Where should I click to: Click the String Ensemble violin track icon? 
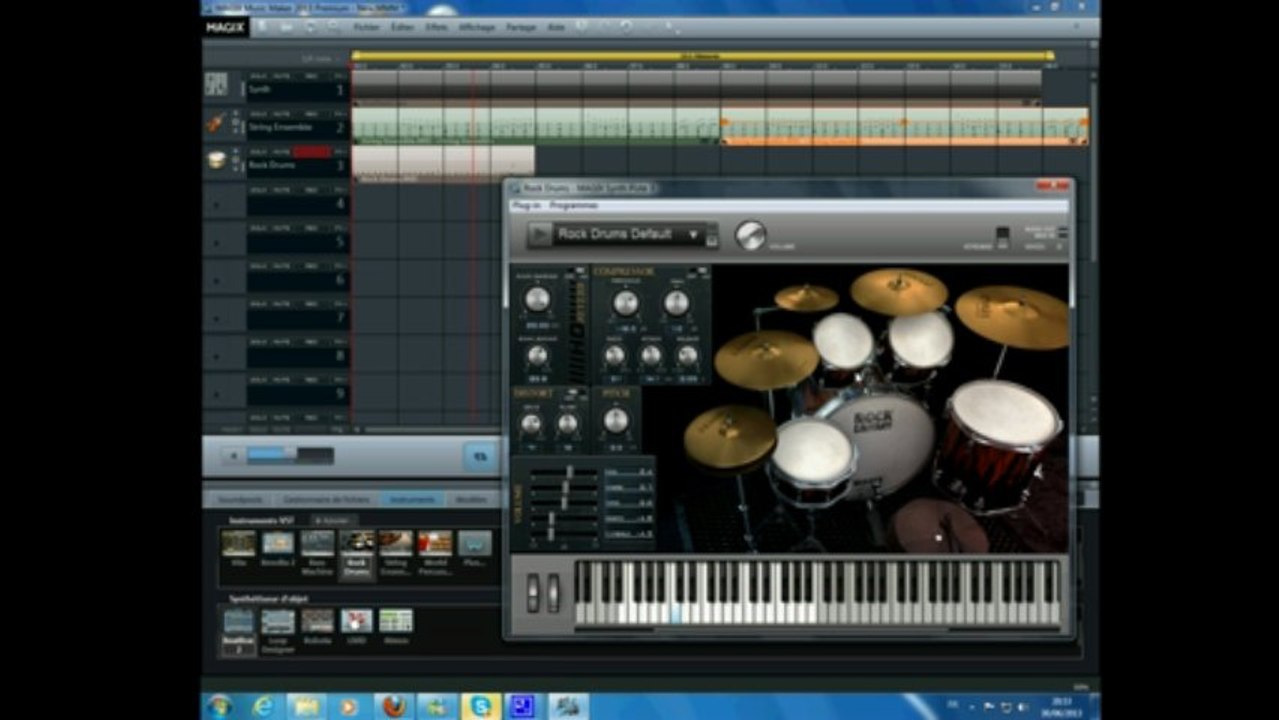215,124
